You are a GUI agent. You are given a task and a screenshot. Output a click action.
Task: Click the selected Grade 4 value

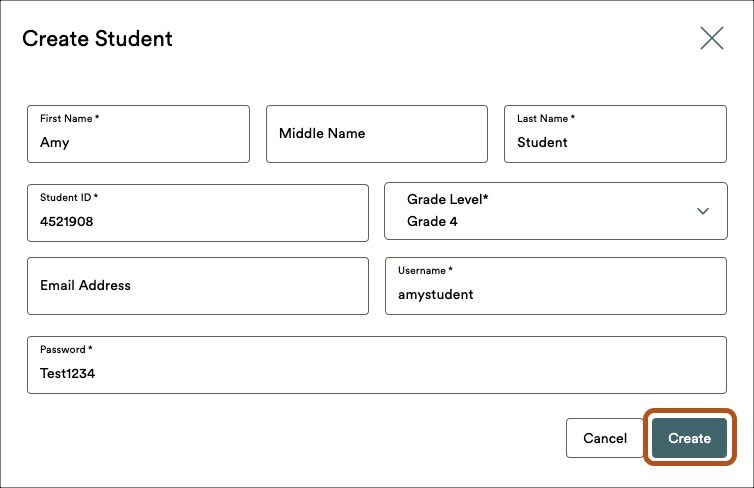pos(432,222)
